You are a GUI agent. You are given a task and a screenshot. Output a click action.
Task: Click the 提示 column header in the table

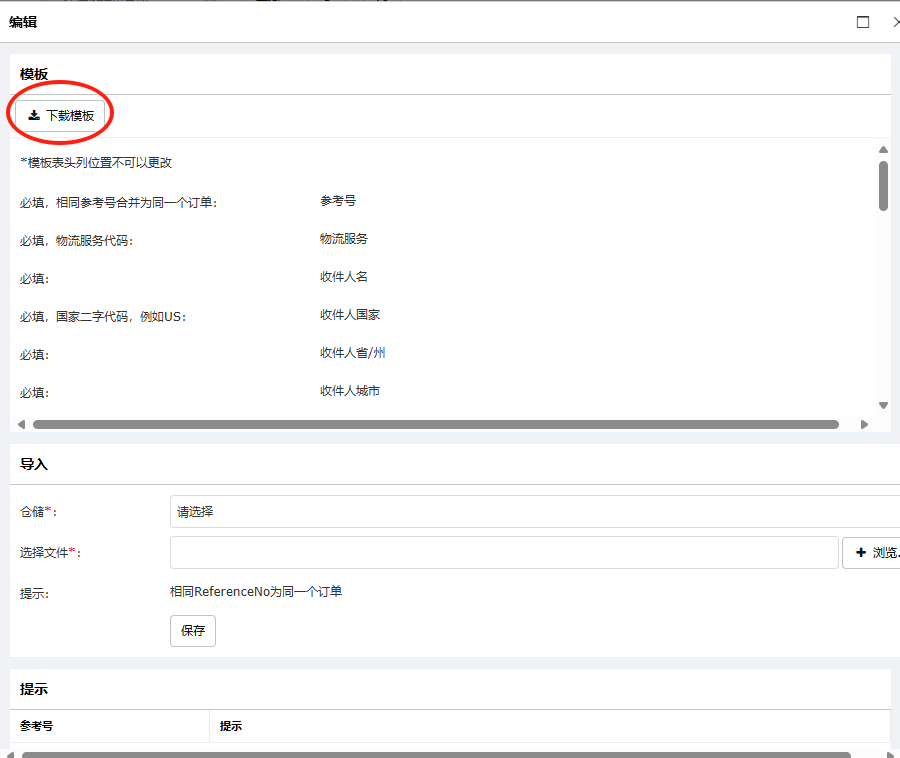[x=231, y=726]
